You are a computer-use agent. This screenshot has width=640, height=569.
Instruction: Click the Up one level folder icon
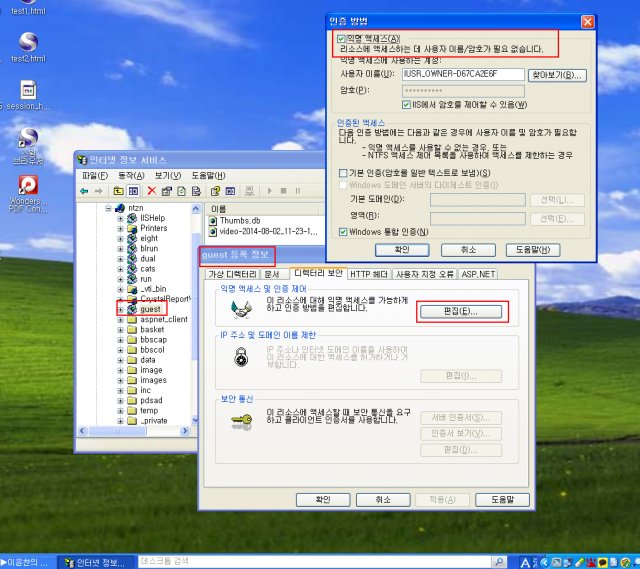click(118, 191)
